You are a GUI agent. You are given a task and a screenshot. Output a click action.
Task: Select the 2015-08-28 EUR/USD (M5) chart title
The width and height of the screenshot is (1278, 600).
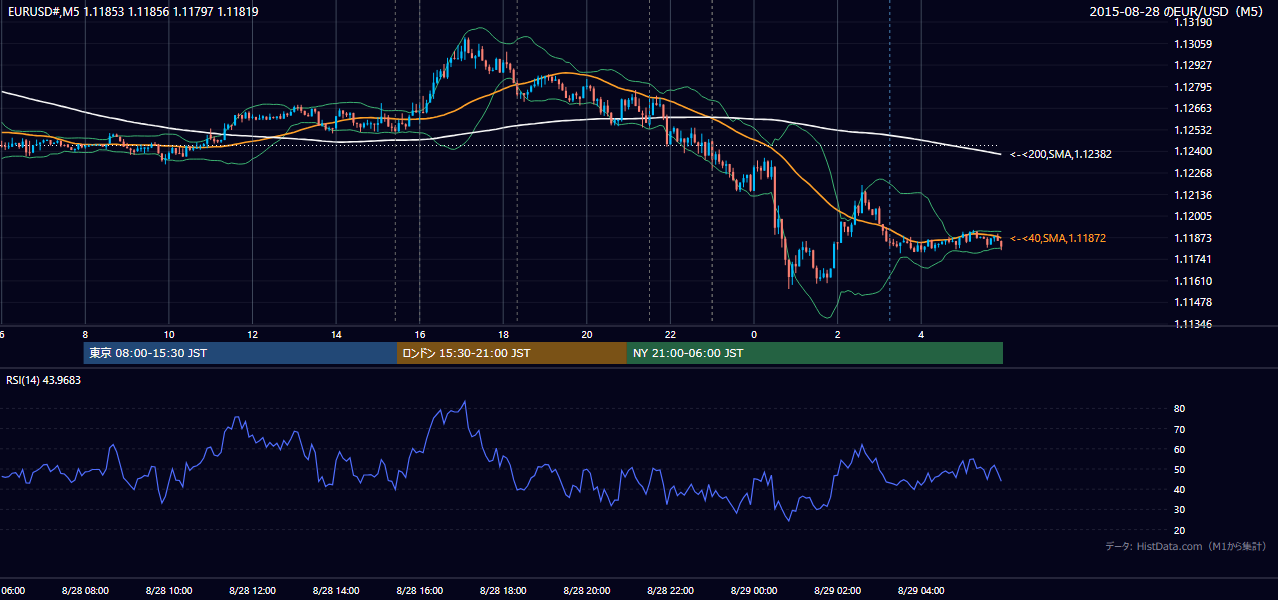click(1178, 12)
